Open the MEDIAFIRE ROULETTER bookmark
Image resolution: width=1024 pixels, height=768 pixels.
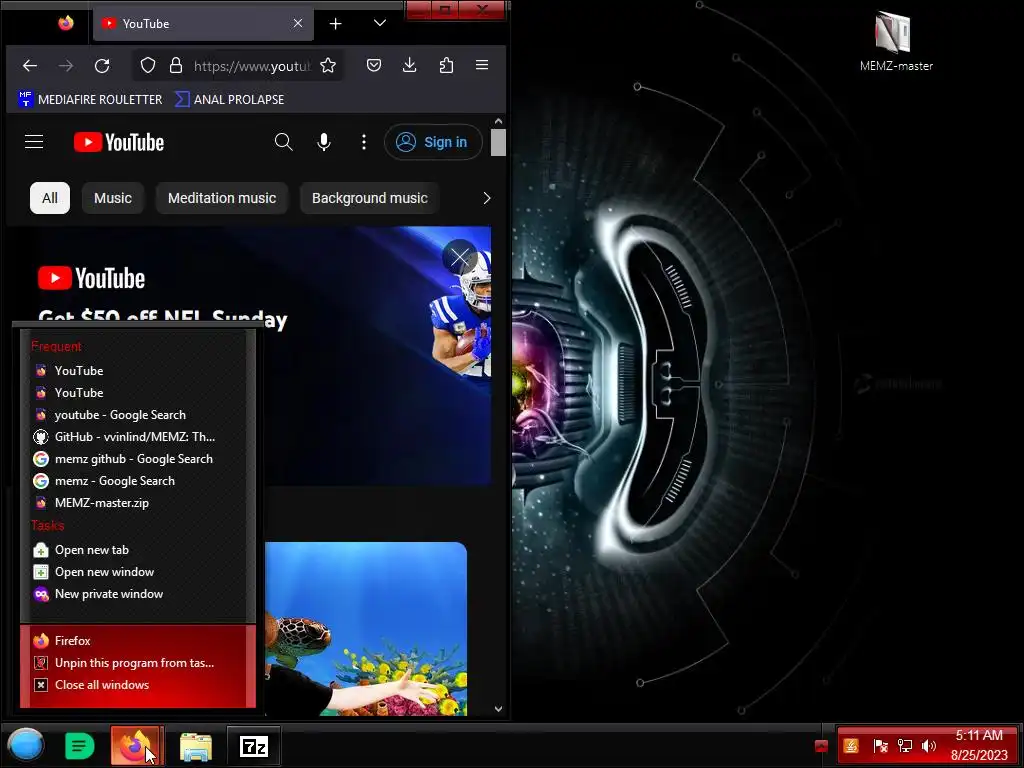[90, 99]
